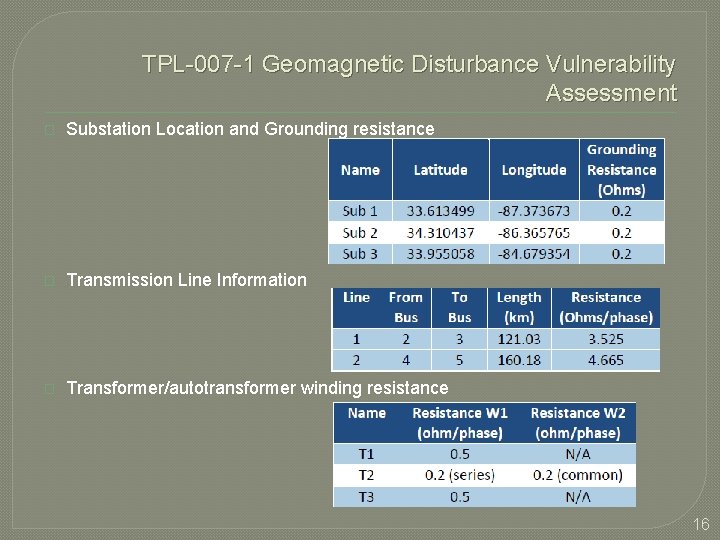
Task: Click the 'Length (km)' column header
Action: point(519,308)
